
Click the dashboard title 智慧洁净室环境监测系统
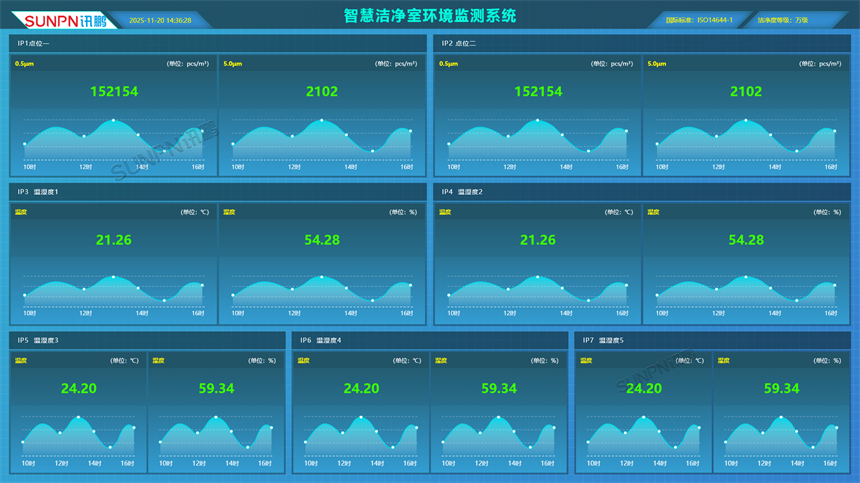(430, 15)
